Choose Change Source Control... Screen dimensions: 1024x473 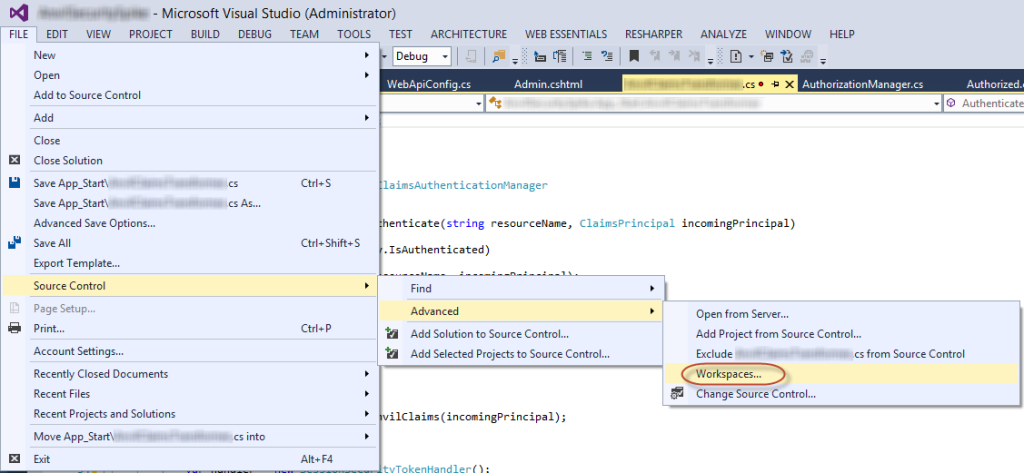point(756,394)
